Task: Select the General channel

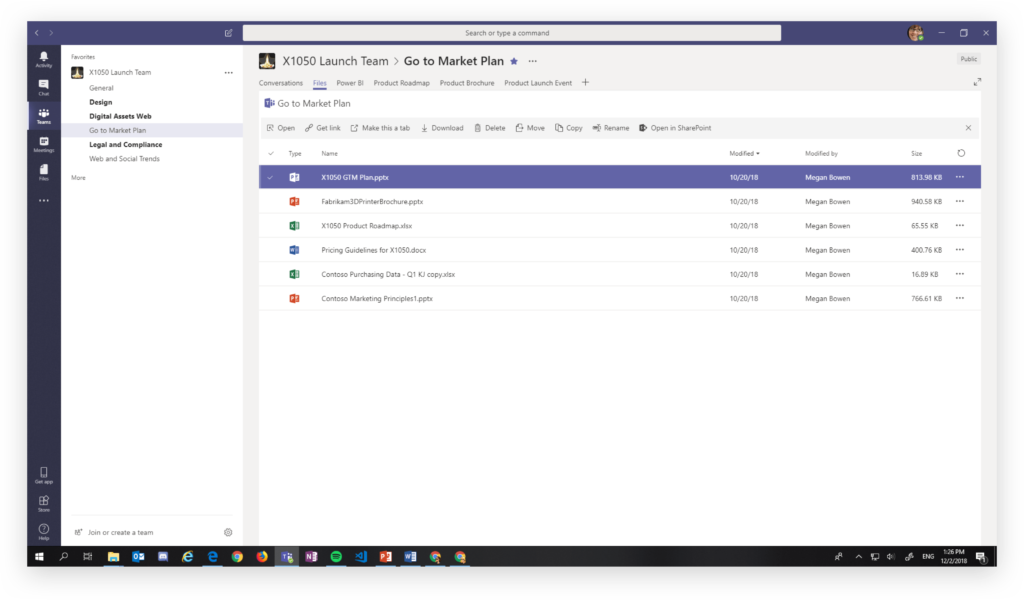Action: [x=101, y=88]
